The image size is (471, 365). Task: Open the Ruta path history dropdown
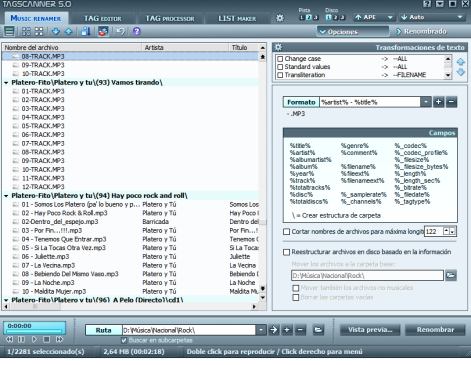(x=261, y=330)
